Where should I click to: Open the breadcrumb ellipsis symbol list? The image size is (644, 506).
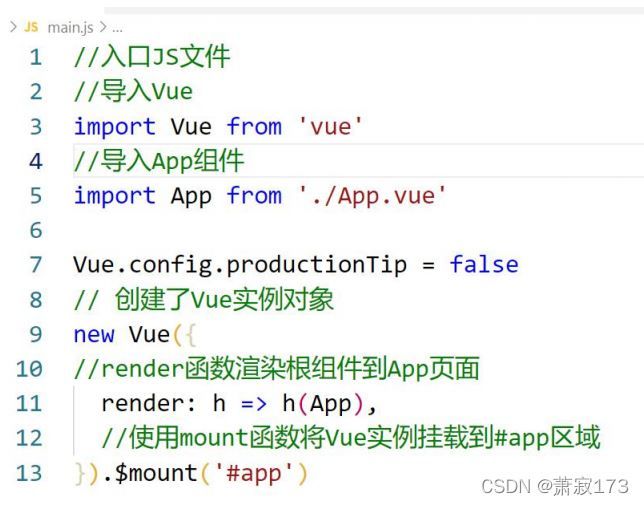(x=117, y=28)
